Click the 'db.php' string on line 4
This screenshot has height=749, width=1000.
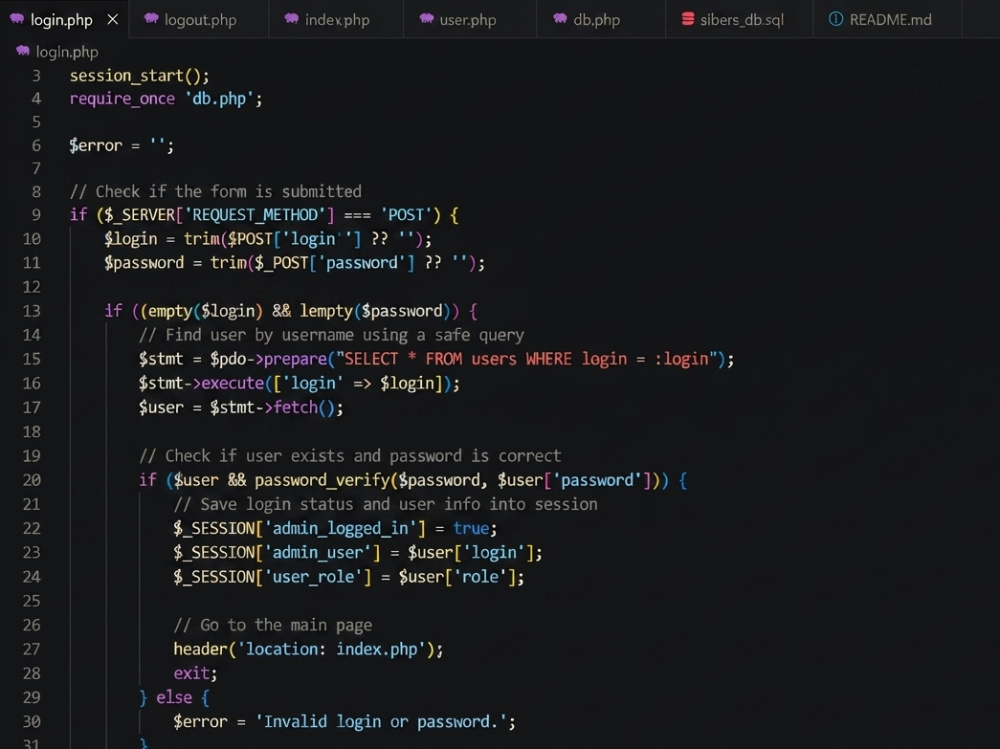[x=219, y=99]
